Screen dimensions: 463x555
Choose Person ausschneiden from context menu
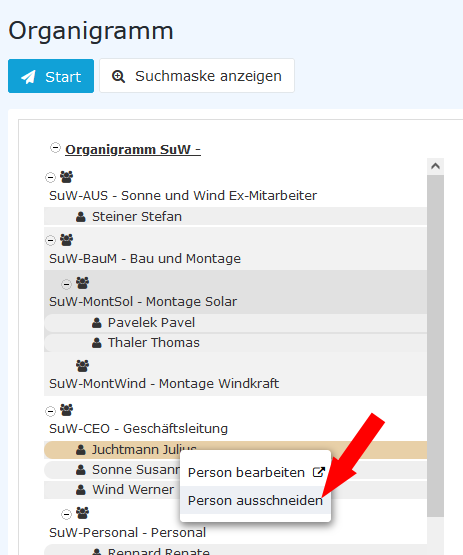255,500
